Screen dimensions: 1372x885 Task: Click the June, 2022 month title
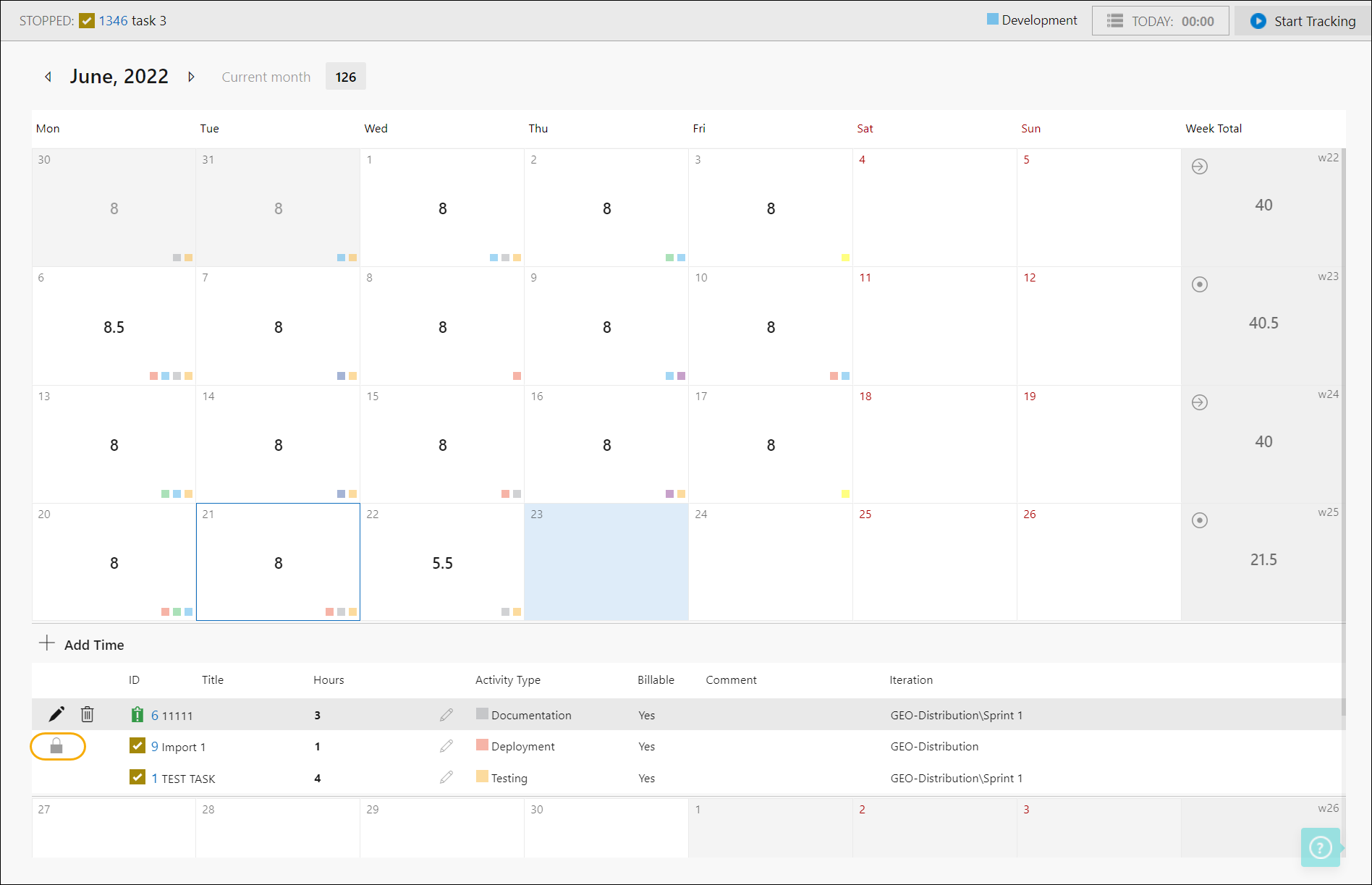point(119,77)
